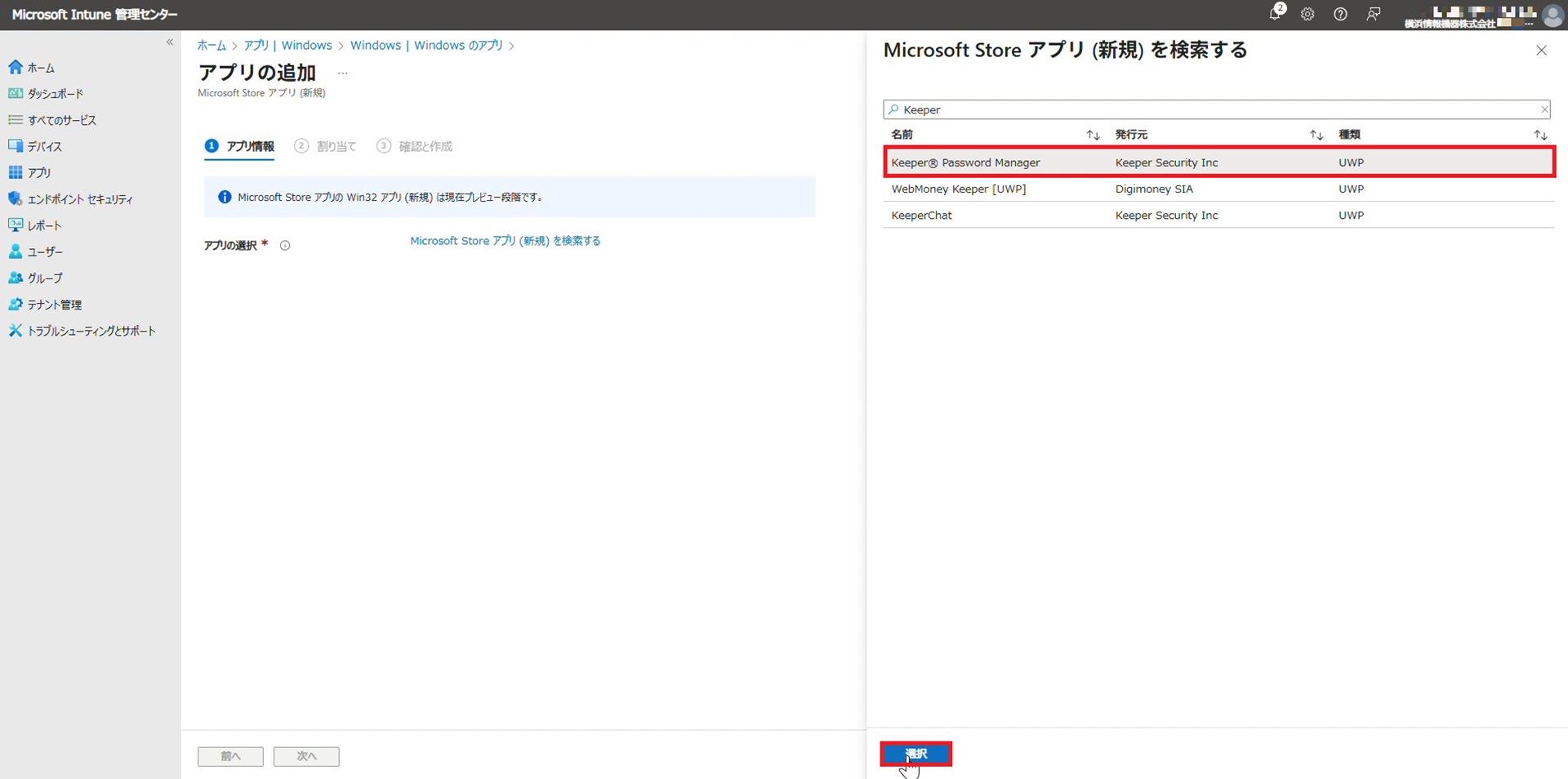The width and height of the screenshot is (1568, 779).
Task: Open the settings gear icon
Action: click(x=1307, y=14)
